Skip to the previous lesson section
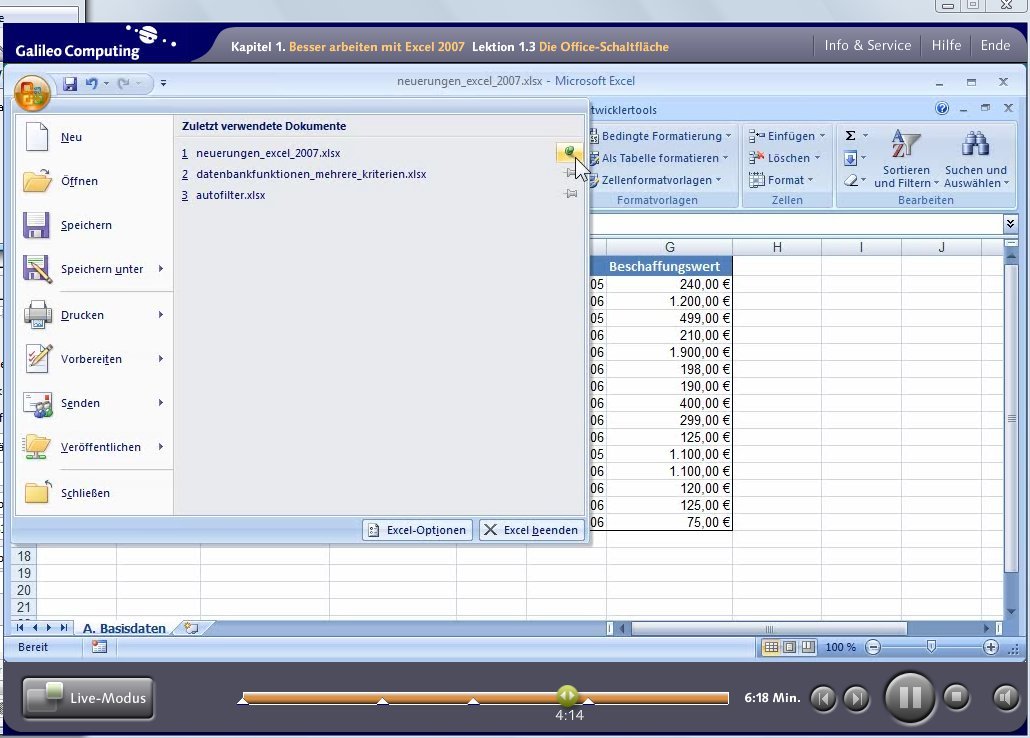The width and height of the screenshot is (1030, 738). [x=823, y=698]
